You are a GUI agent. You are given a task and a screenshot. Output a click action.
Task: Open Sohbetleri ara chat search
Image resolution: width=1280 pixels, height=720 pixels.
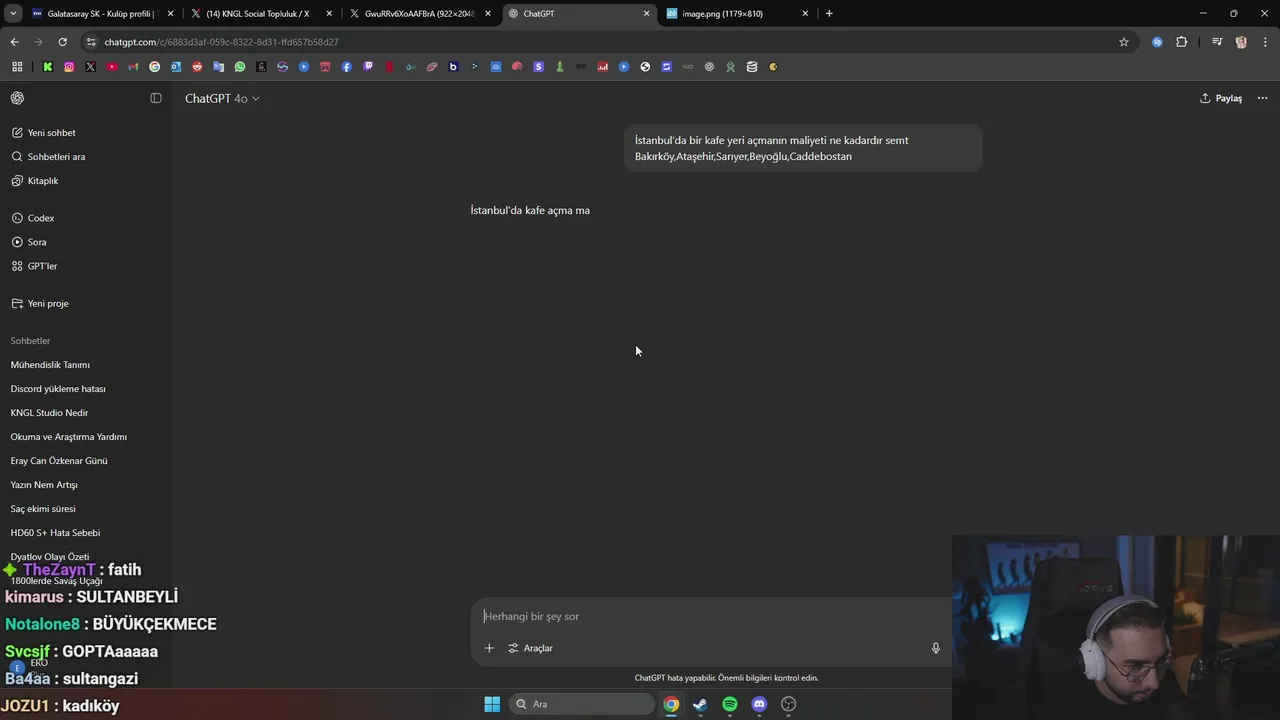pyautogui.click(x=56, y=157)
